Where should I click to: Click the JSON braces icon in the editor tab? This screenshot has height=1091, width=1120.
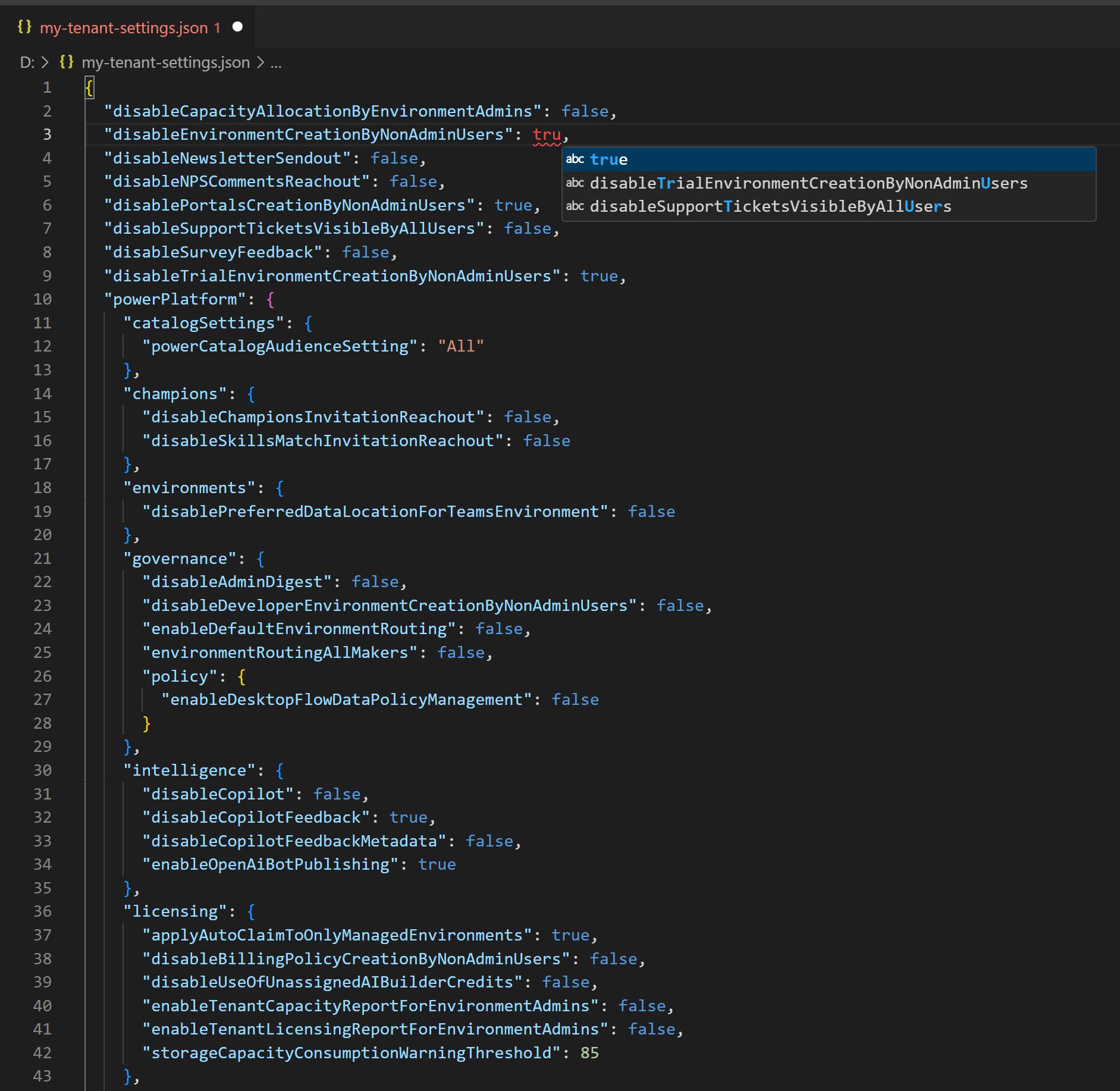(24, 27)
